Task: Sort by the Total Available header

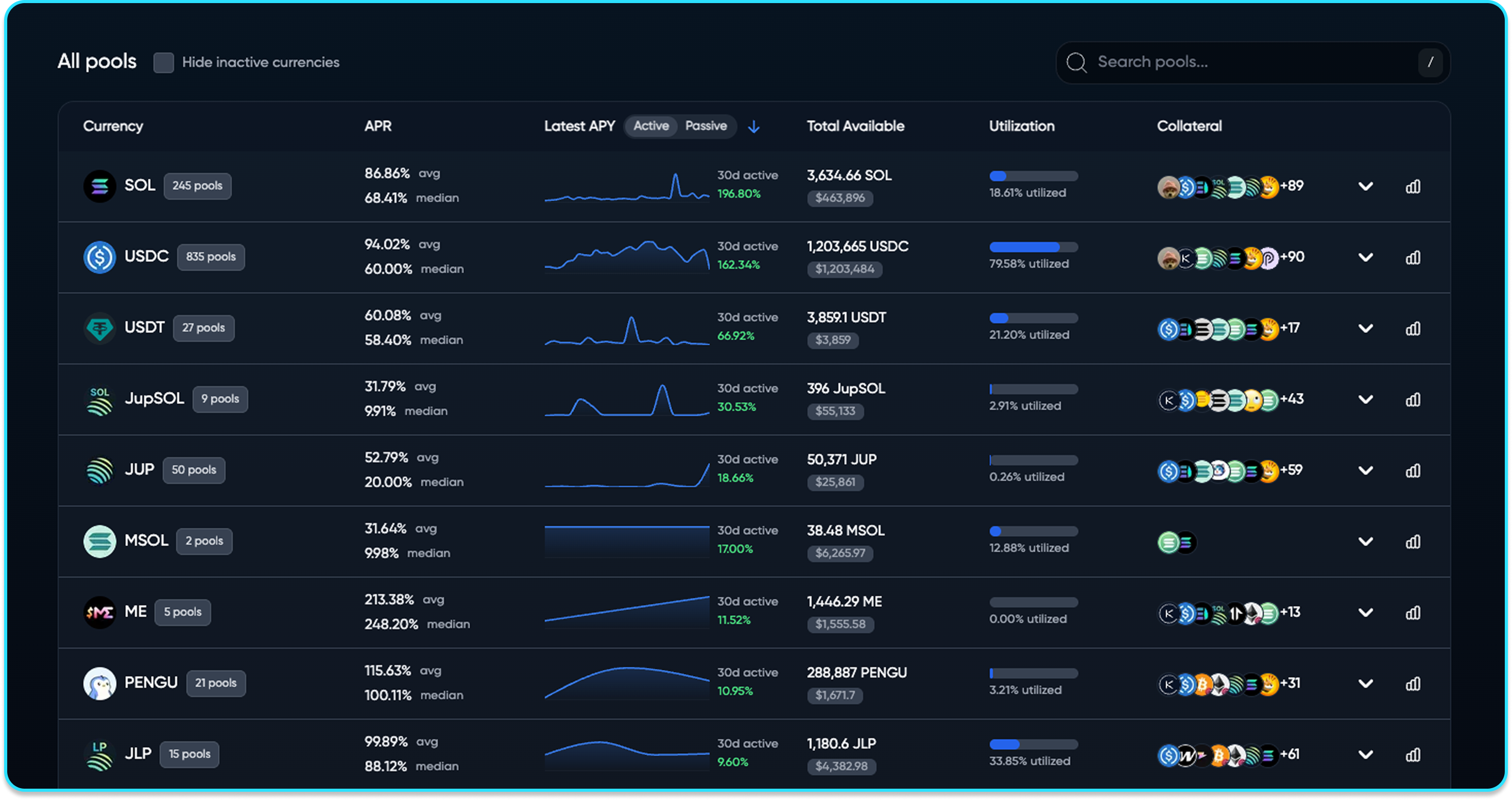Action: [x=855, y=126]
